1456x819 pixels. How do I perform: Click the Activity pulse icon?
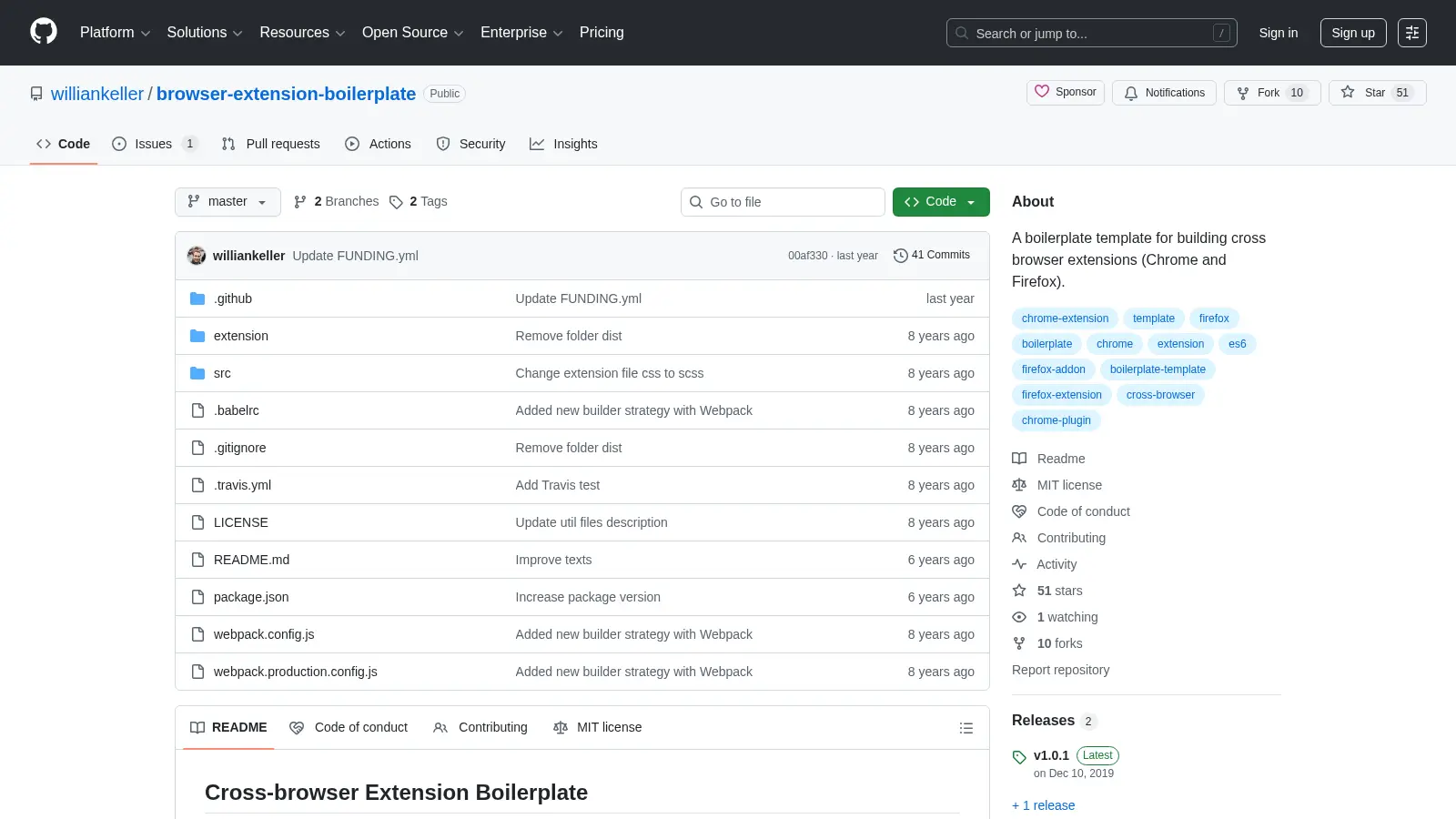pyautogui.click(x=1019, y=564)
